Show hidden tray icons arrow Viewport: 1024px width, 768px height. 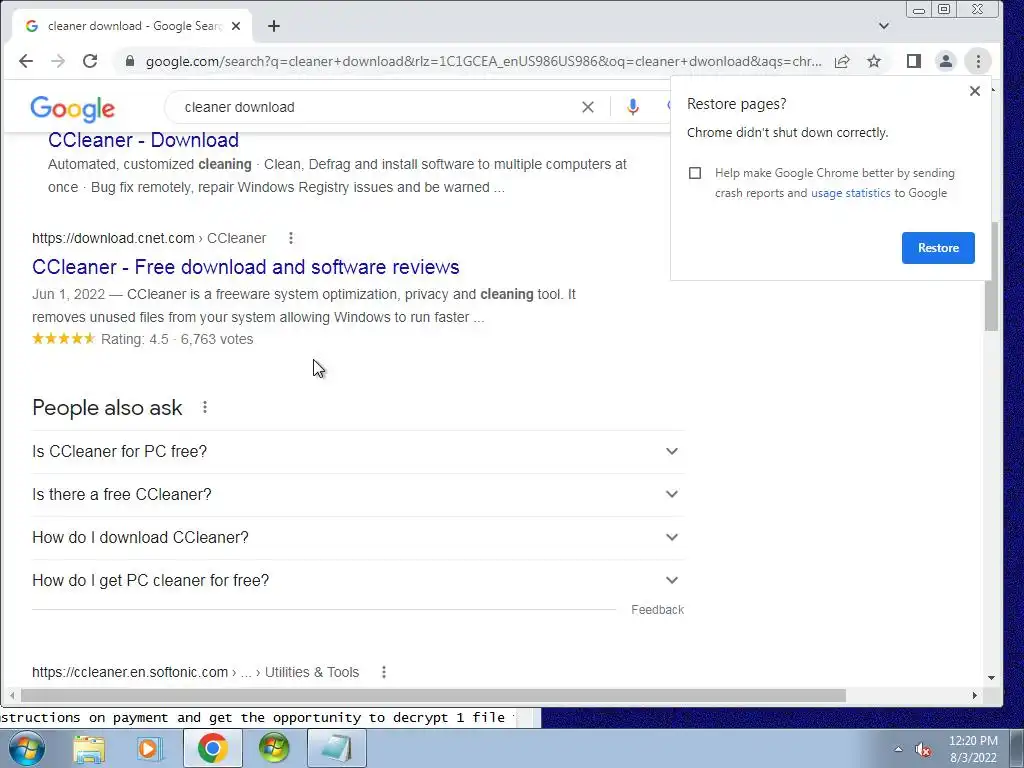898,749
